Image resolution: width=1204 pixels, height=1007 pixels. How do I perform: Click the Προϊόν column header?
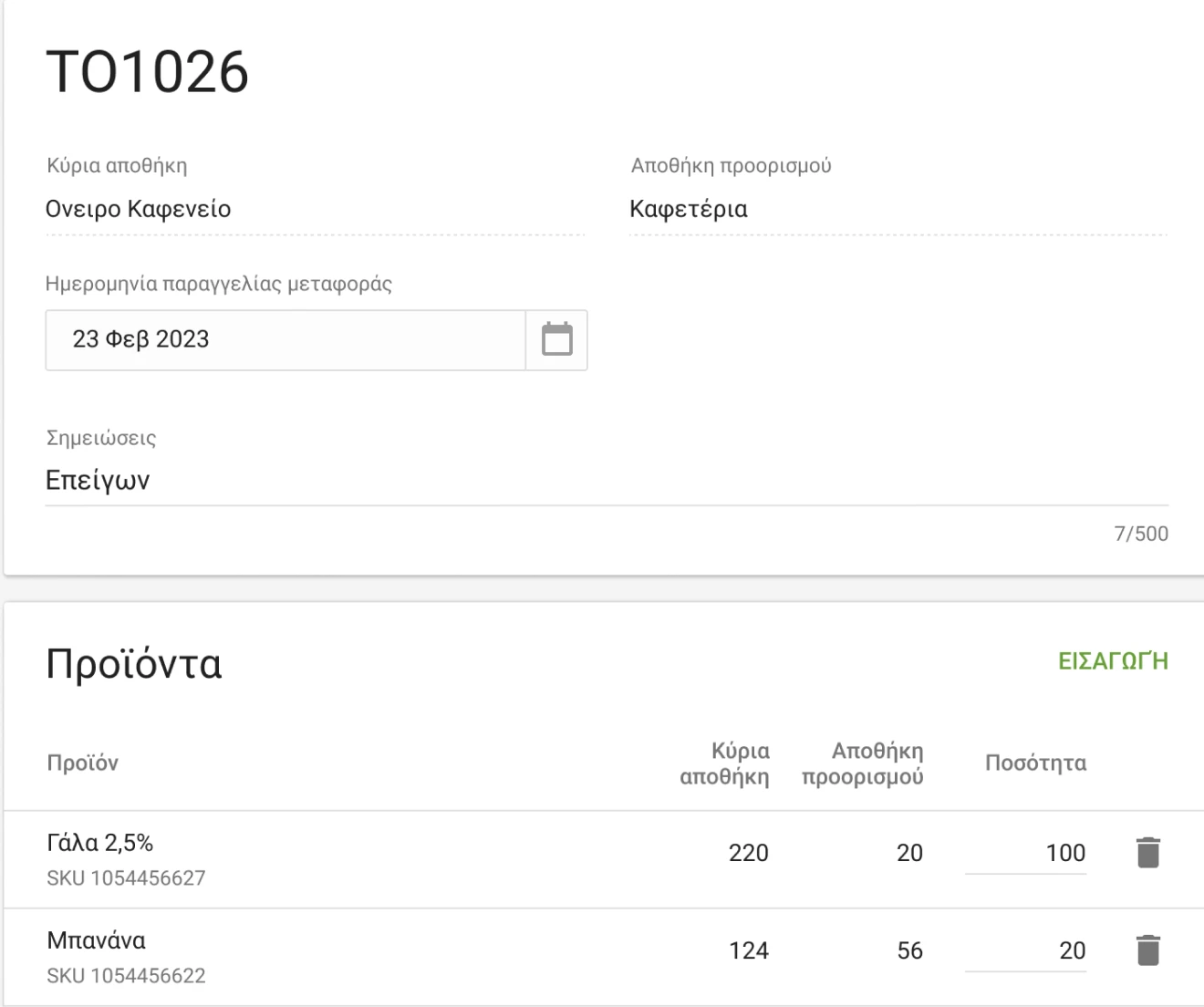coord(82,763)
